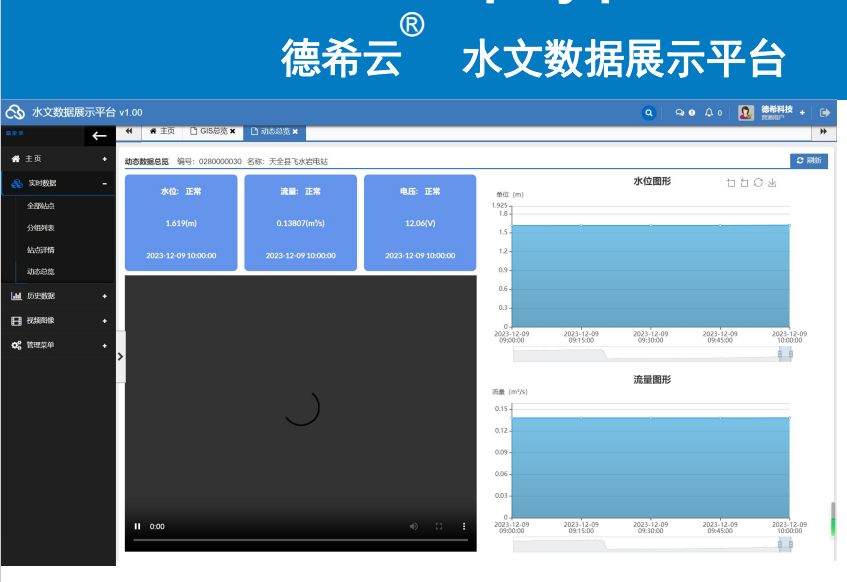Click the 流量 status card
This screenshot has height=582, width=847.
tap(300, 223)
